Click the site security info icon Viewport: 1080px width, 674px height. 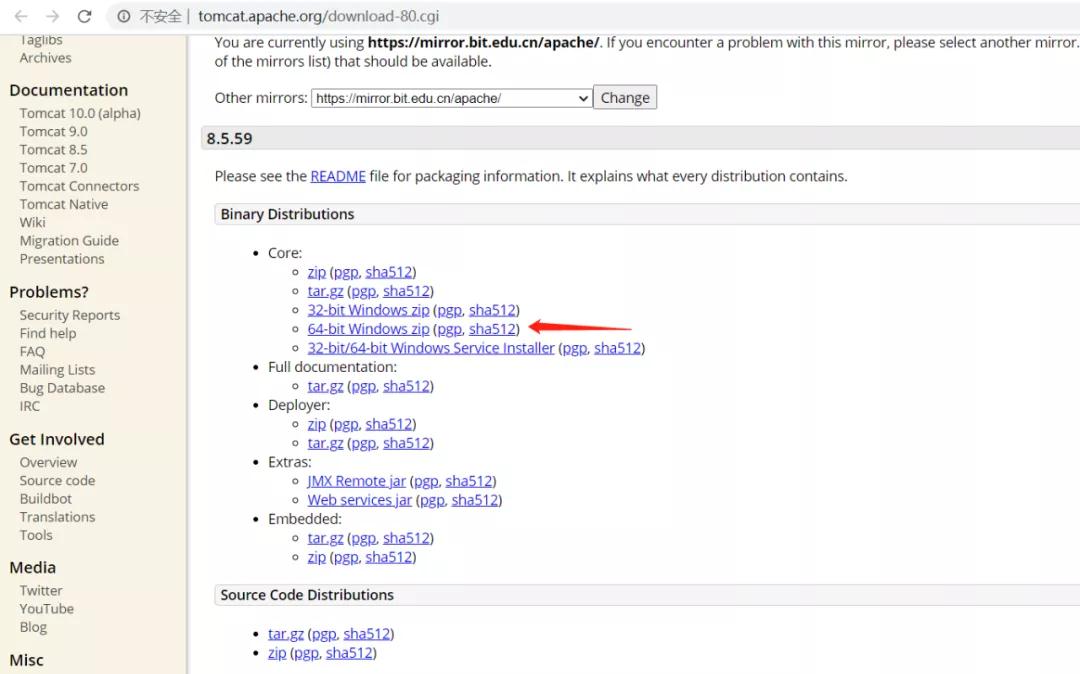tap(123, 16)
